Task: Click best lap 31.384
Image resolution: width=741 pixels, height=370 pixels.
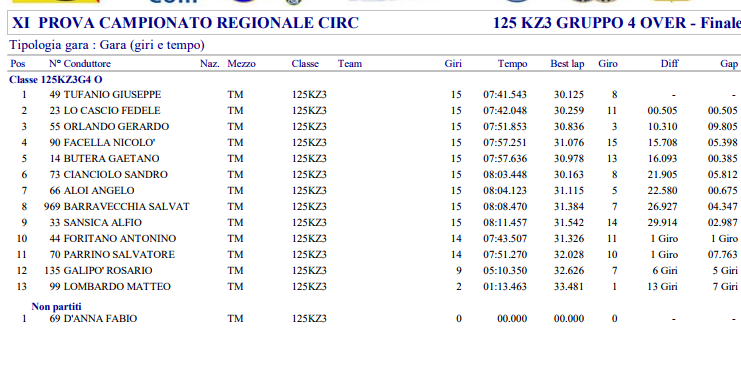Action: coord(569,207)
